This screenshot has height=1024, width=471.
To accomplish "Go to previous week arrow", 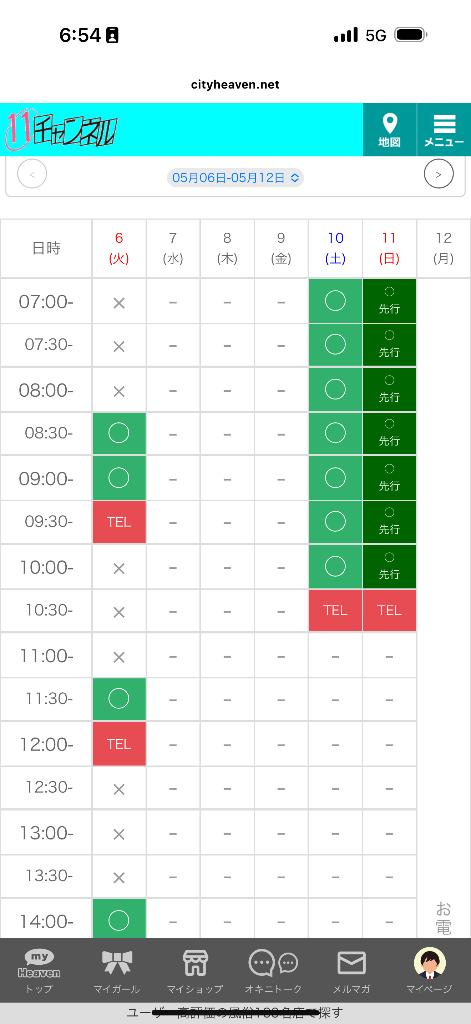I will click(x=32, y=174).
